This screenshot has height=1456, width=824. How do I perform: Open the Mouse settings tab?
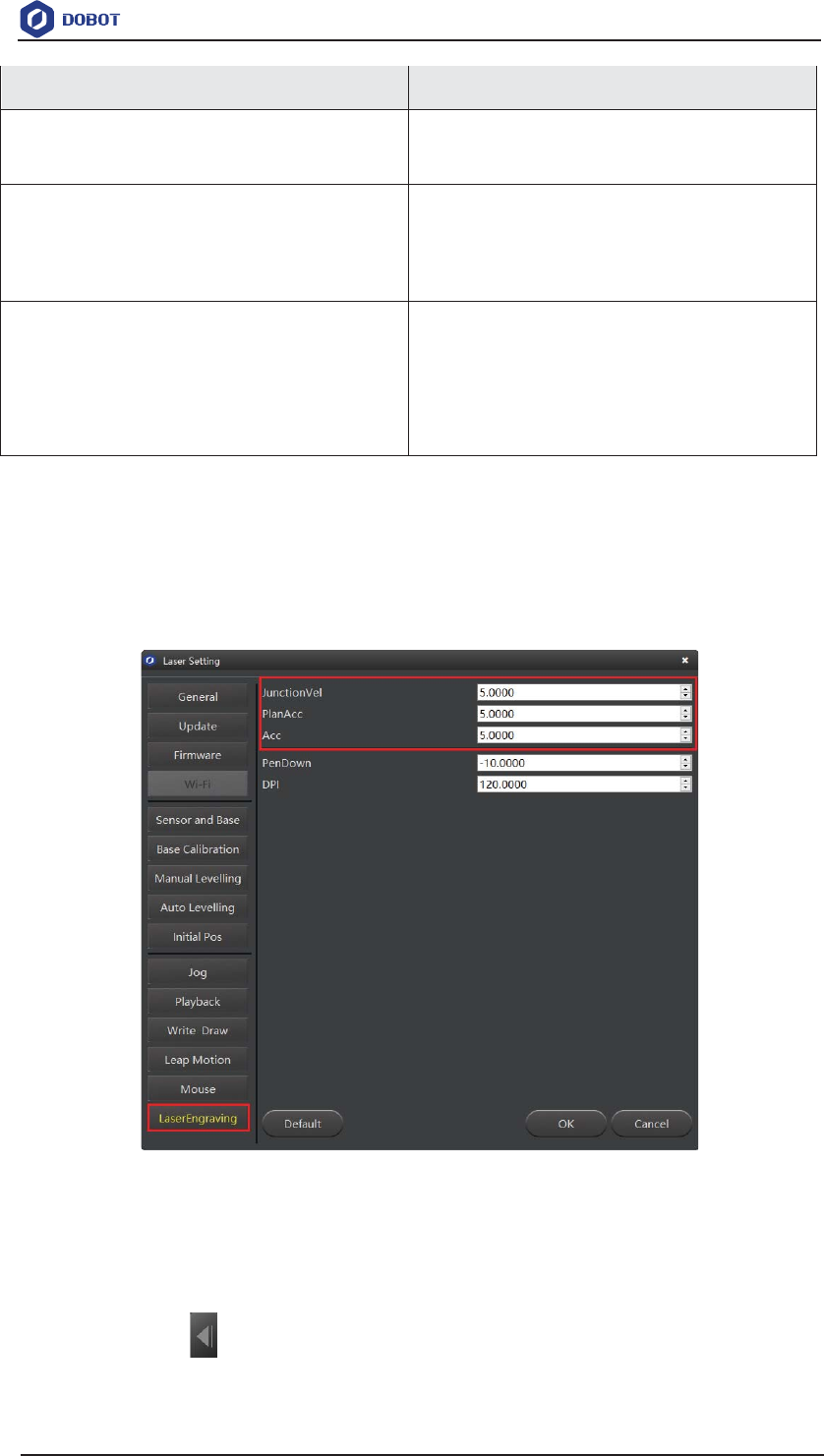198,1089
